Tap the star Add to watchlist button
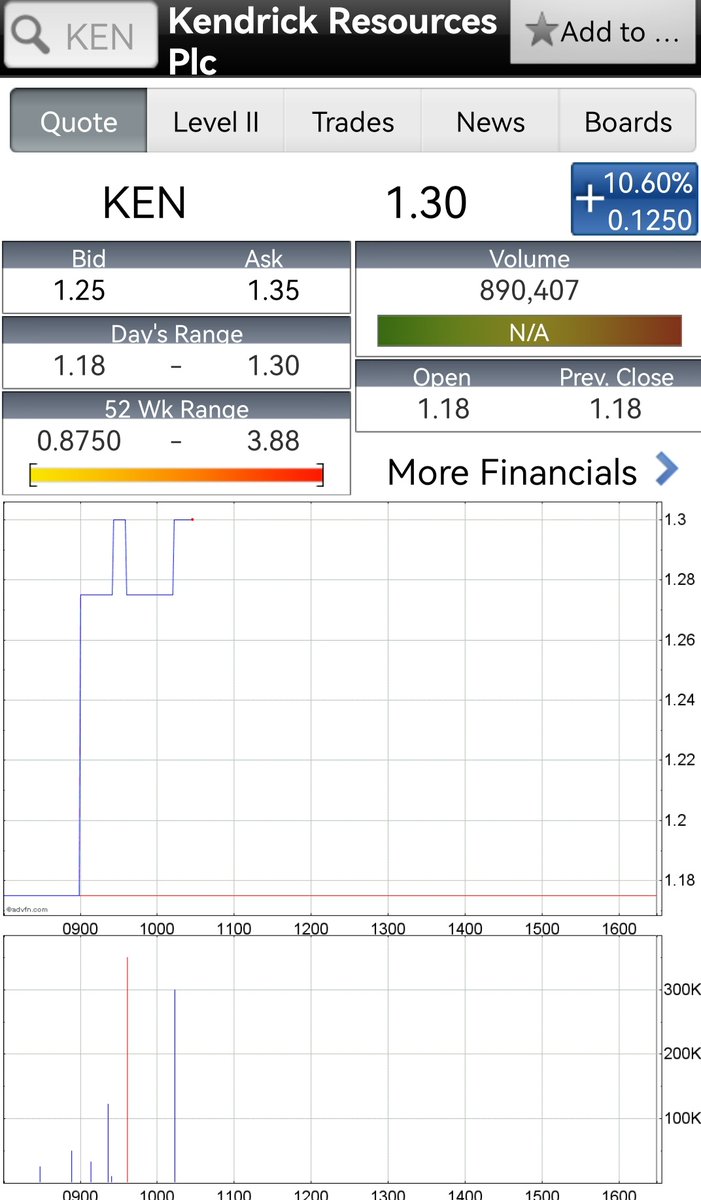701x1200 pixels. (605, 33)
